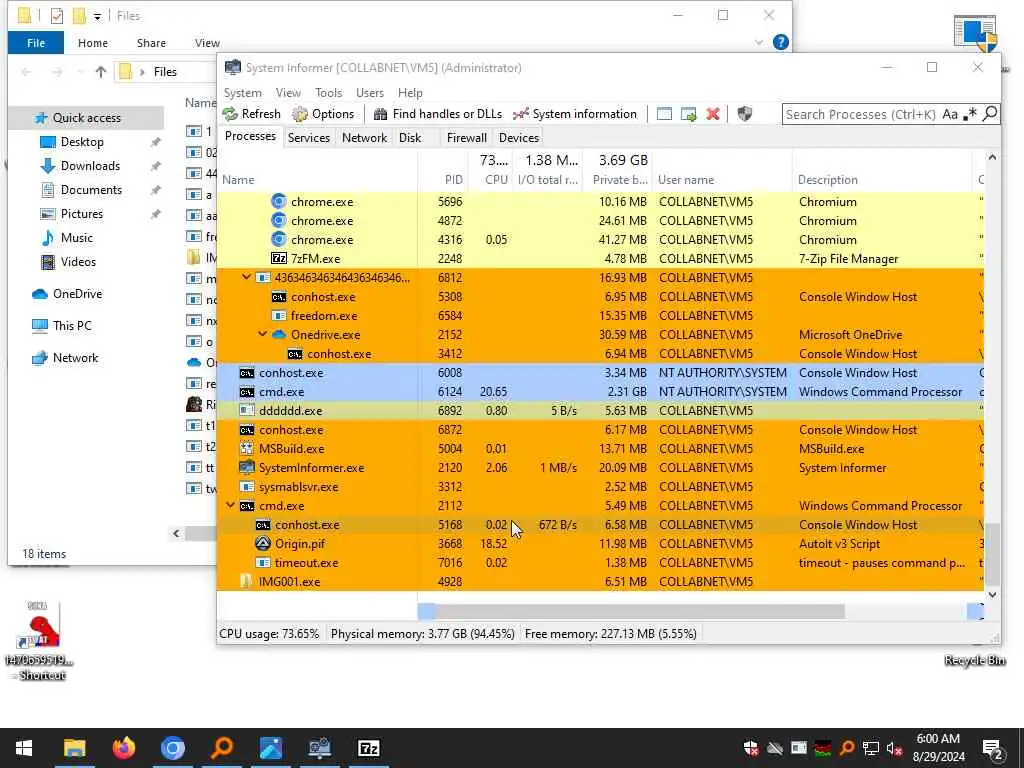Collapse the cmd.exe 2112 tree node
Viewport: 1024px width, 768px height.
(x=230, y=505)
